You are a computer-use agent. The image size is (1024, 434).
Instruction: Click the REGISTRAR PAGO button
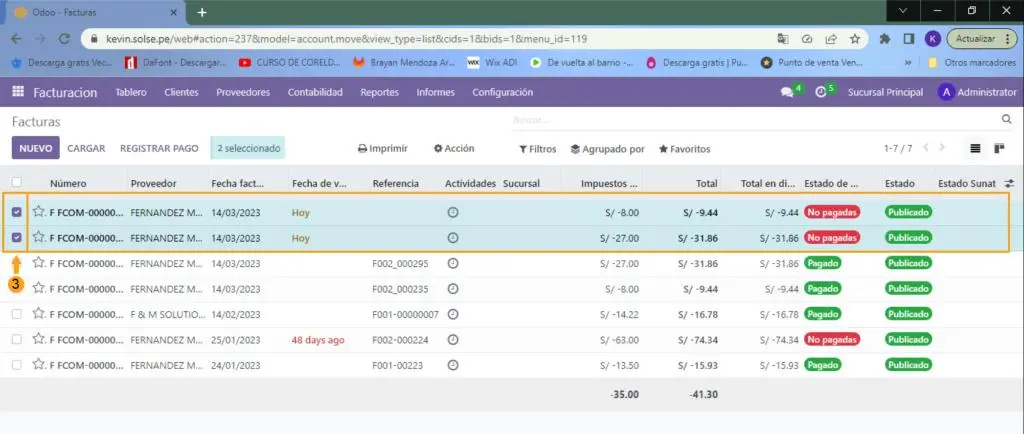pyautogui.click(x=159, y=148)
